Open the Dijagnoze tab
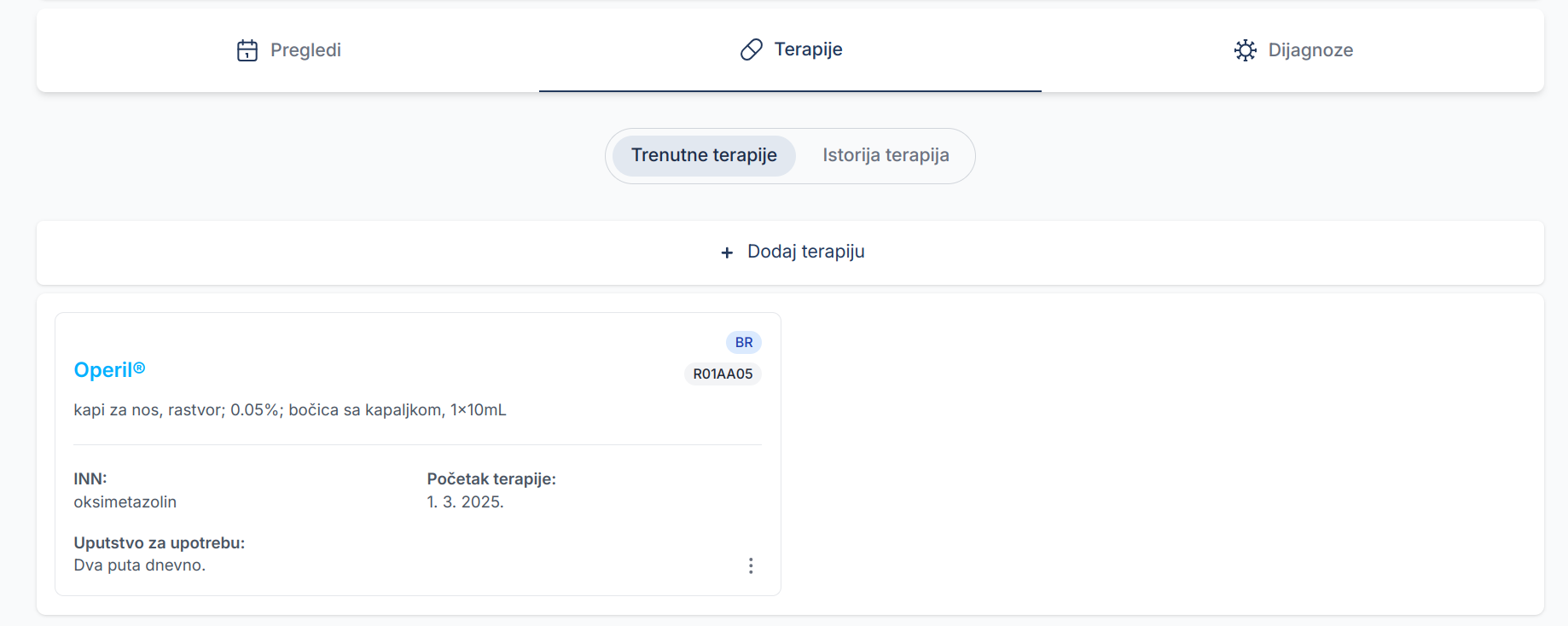This screenshot has width=1568, height=626. (x=1310, y=50)
